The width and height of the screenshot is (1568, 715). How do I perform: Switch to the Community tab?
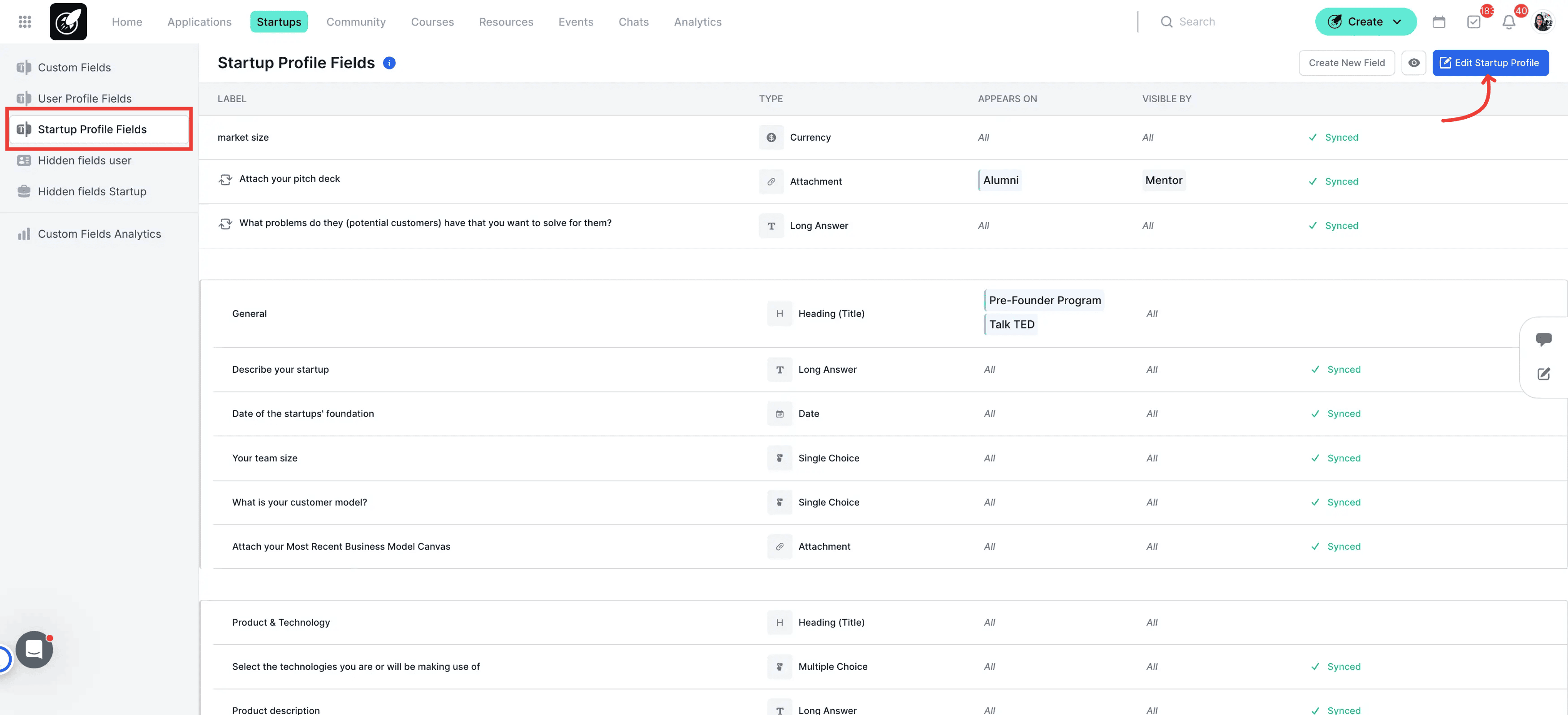[x=356, y=22]
